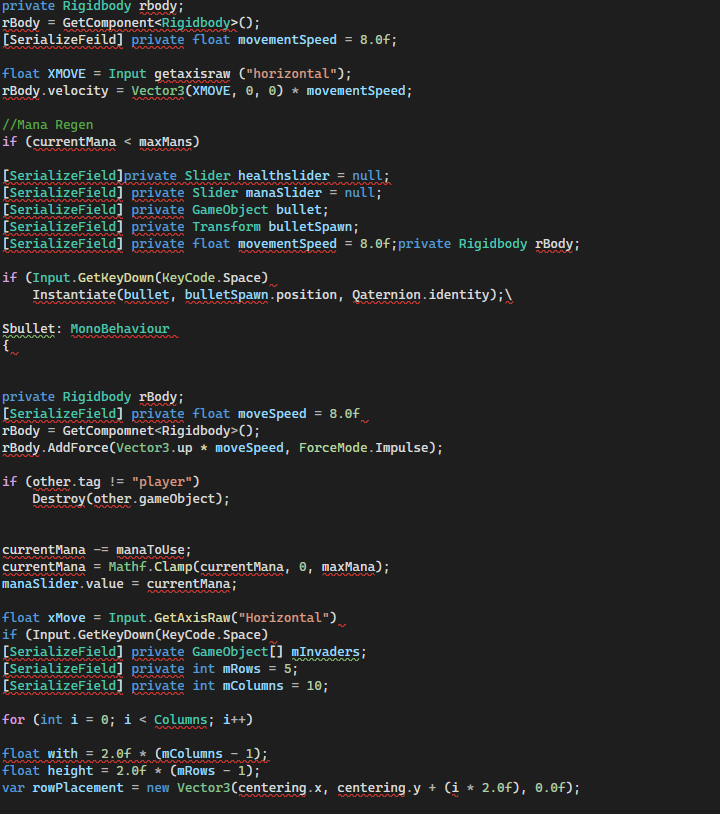Click bullet in the GameObject bullet declaration

tap(299, 210)
